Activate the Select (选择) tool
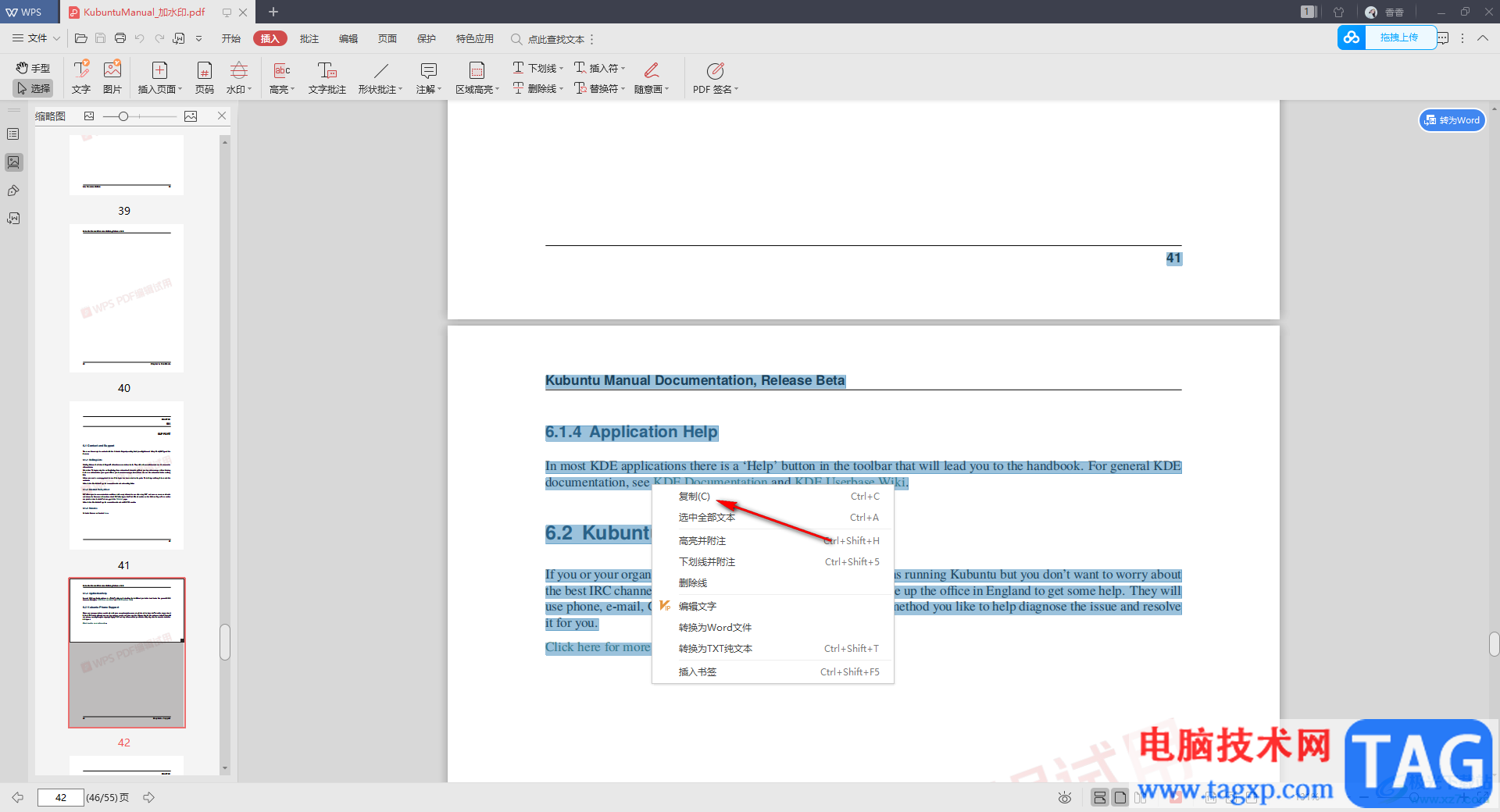Viewport: 1500px width, 812px height. 33,88
